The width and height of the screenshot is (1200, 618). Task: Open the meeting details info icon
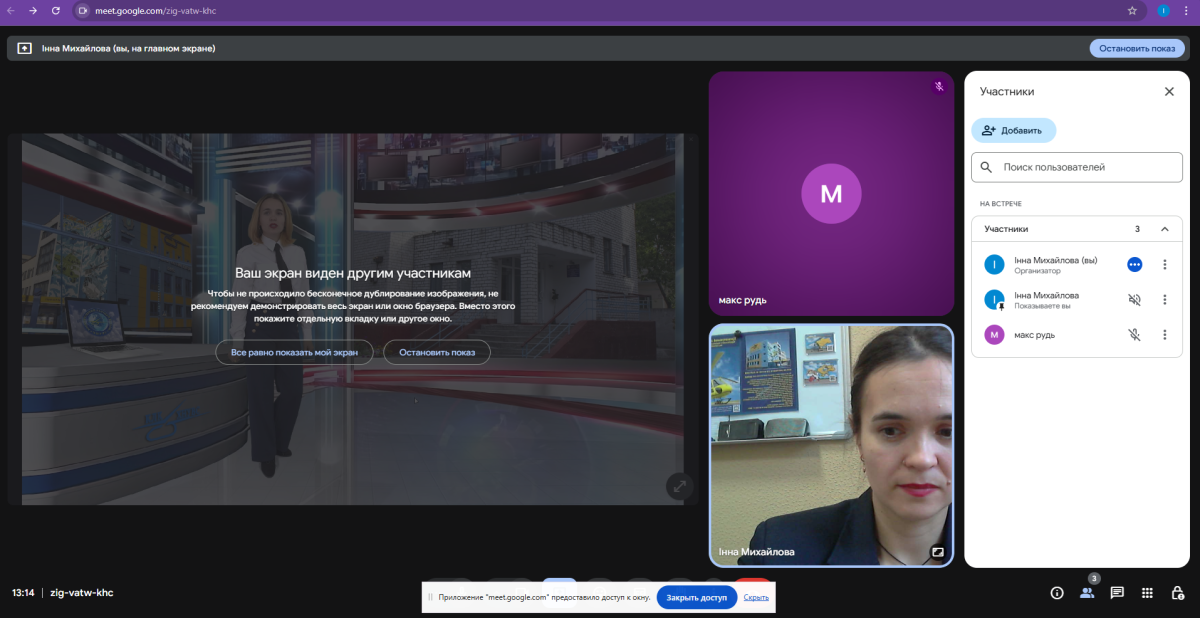point(1056,593)
